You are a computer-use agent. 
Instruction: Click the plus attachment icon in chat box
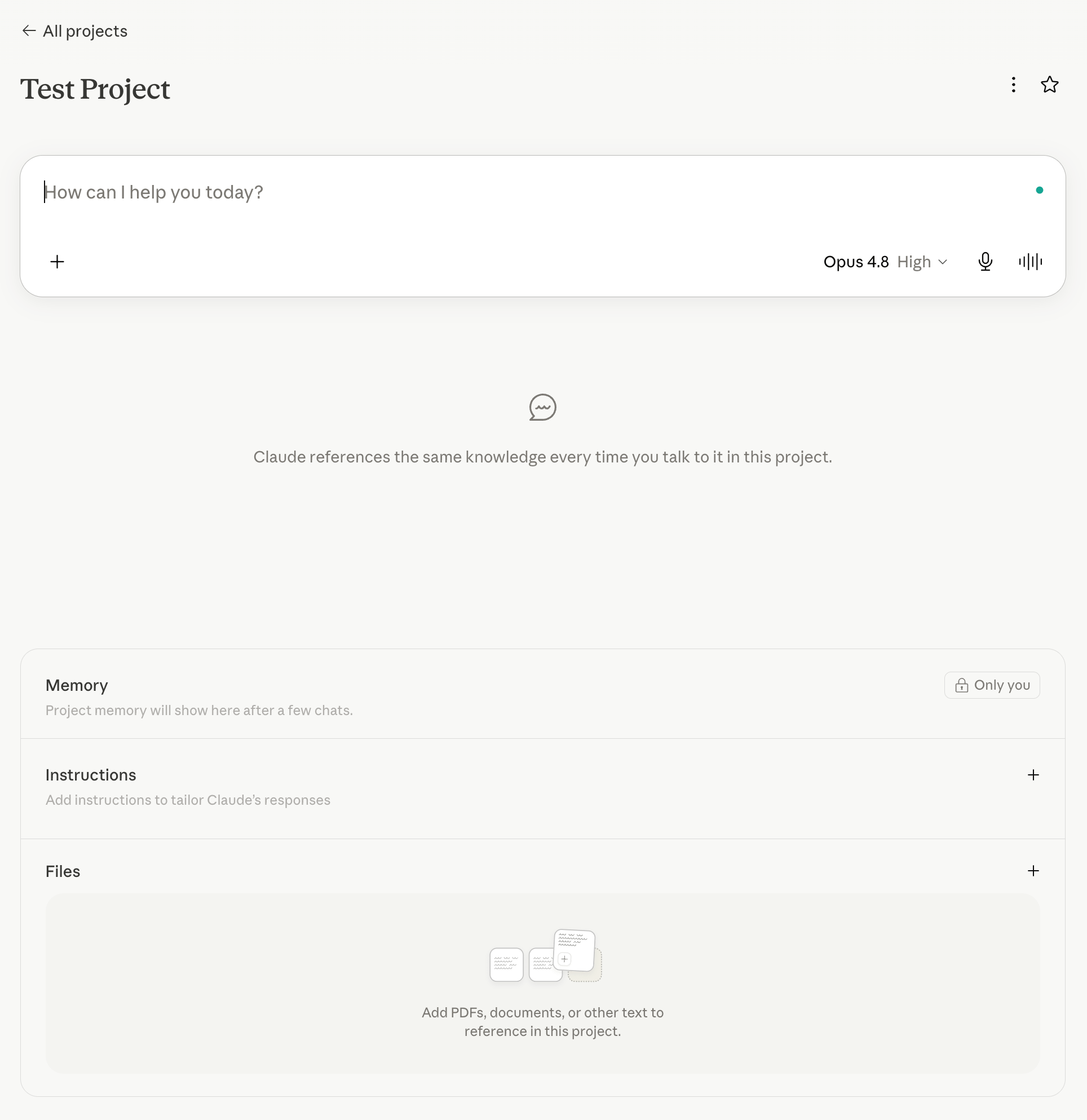pos(57,262)
